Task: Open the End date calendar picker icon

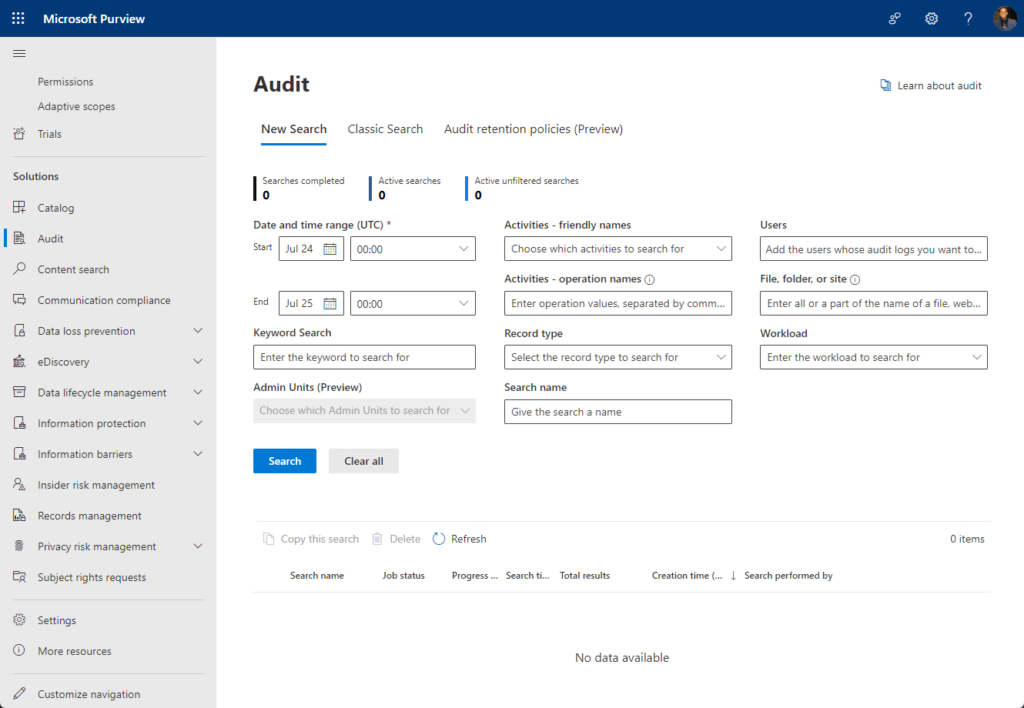Action: tap(330, 304)
